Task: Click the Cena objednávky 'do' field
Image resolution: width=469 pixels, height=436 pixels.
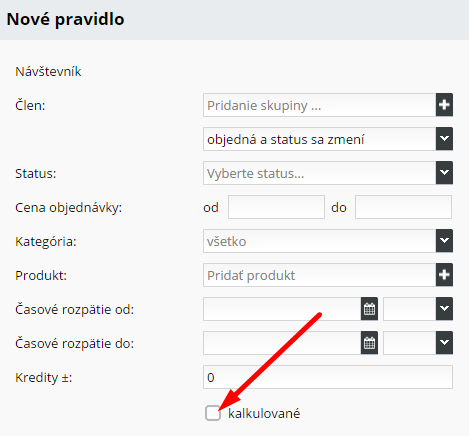Action: click(403, 207)
